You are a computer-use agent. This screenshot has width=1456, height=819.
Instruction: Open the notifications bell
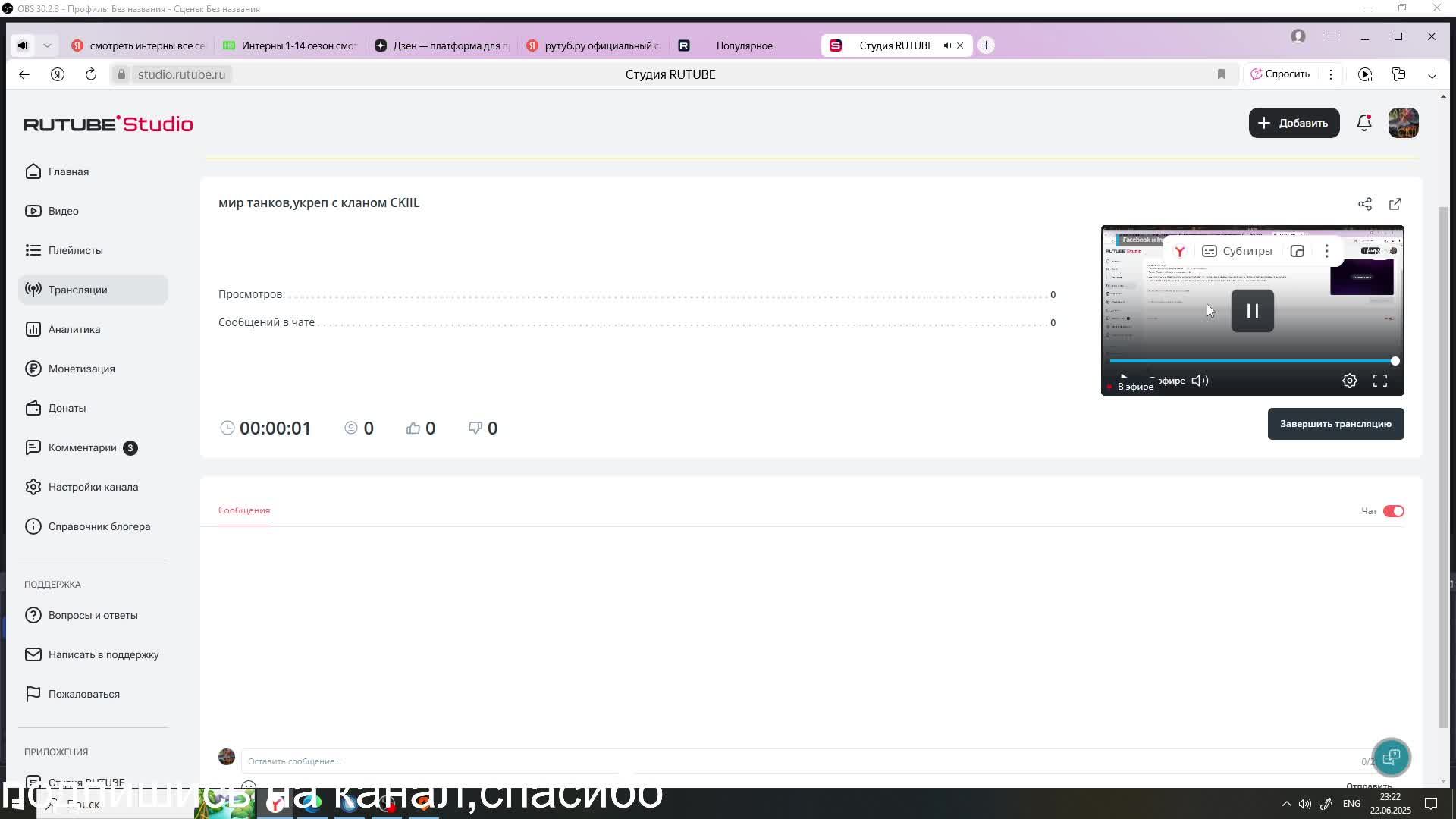[1364, 123]
